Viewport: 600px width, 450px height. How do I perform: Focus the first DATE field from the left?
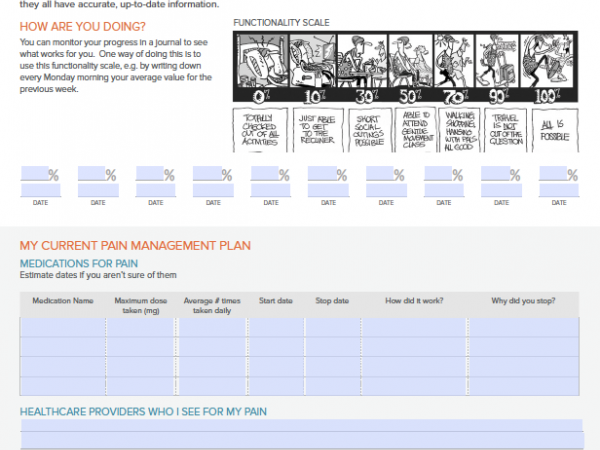[41, 190]
